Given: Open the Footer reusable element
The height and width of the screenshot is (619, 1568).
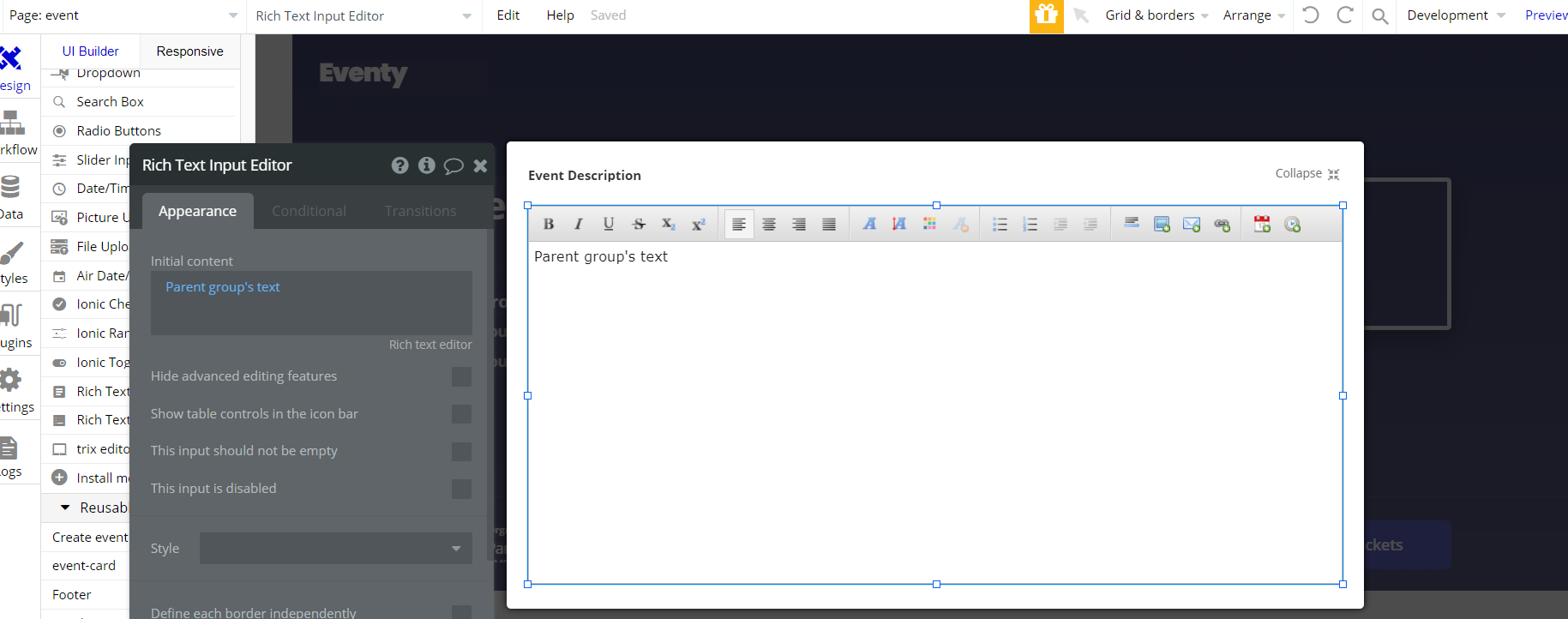Looking at the screenshot, I should point(72,595).
